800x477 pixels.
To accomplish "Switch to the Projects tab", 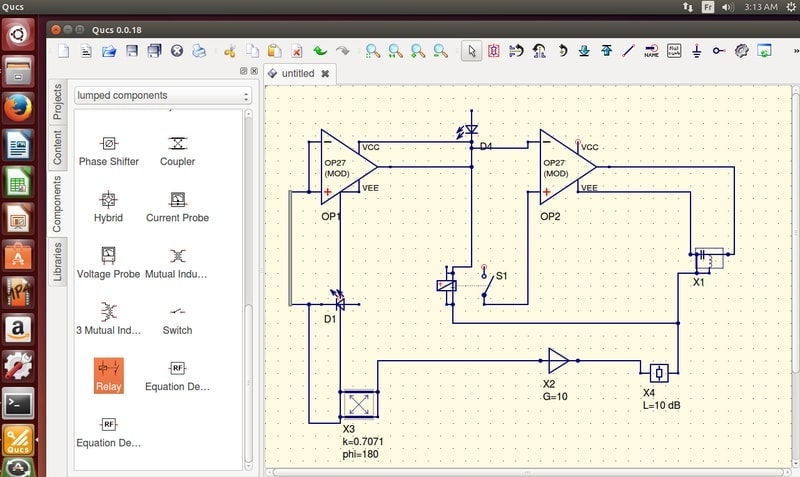I will (x=57, y=102).
